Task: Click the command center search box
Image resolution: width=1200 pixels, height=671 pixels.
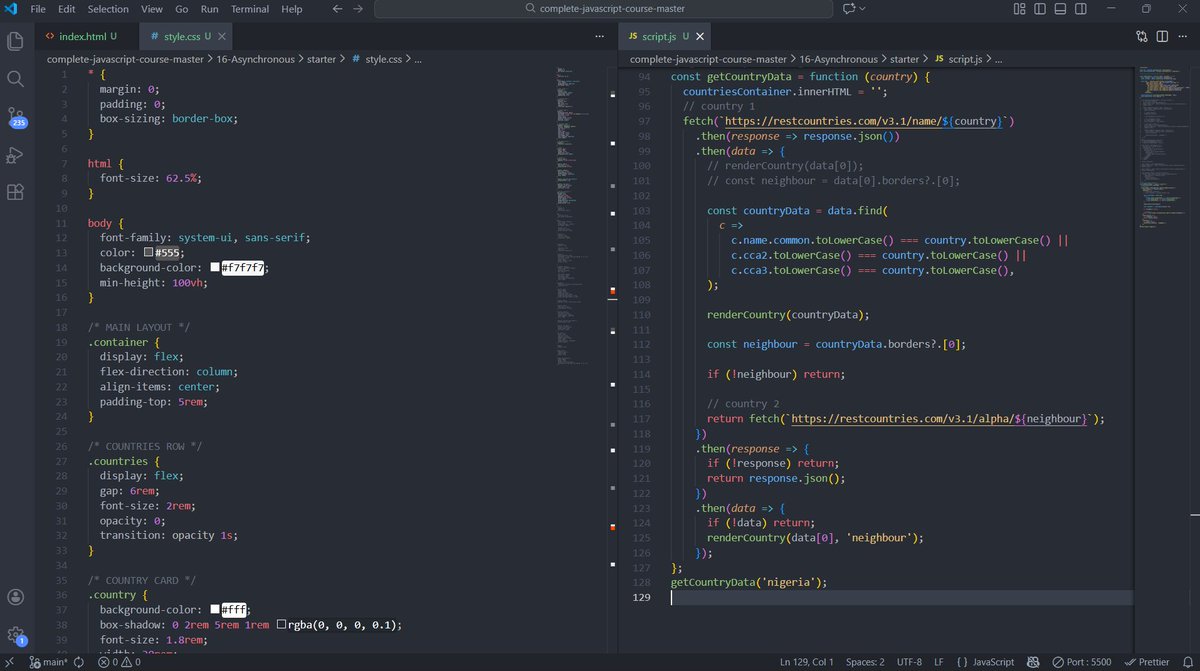Action: tap(603, 9)
